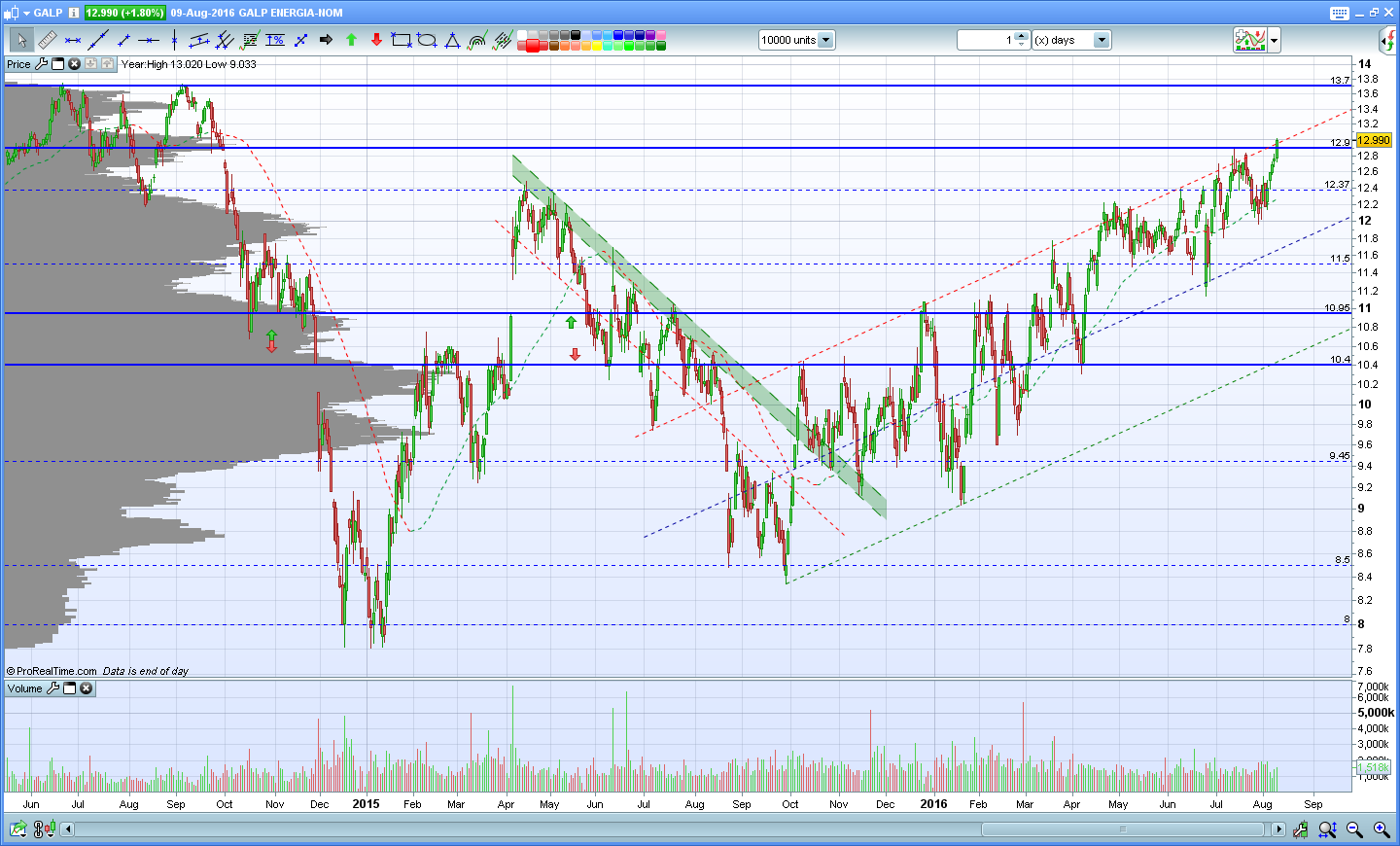Select the triangle drawing tool

click(452, 40)
